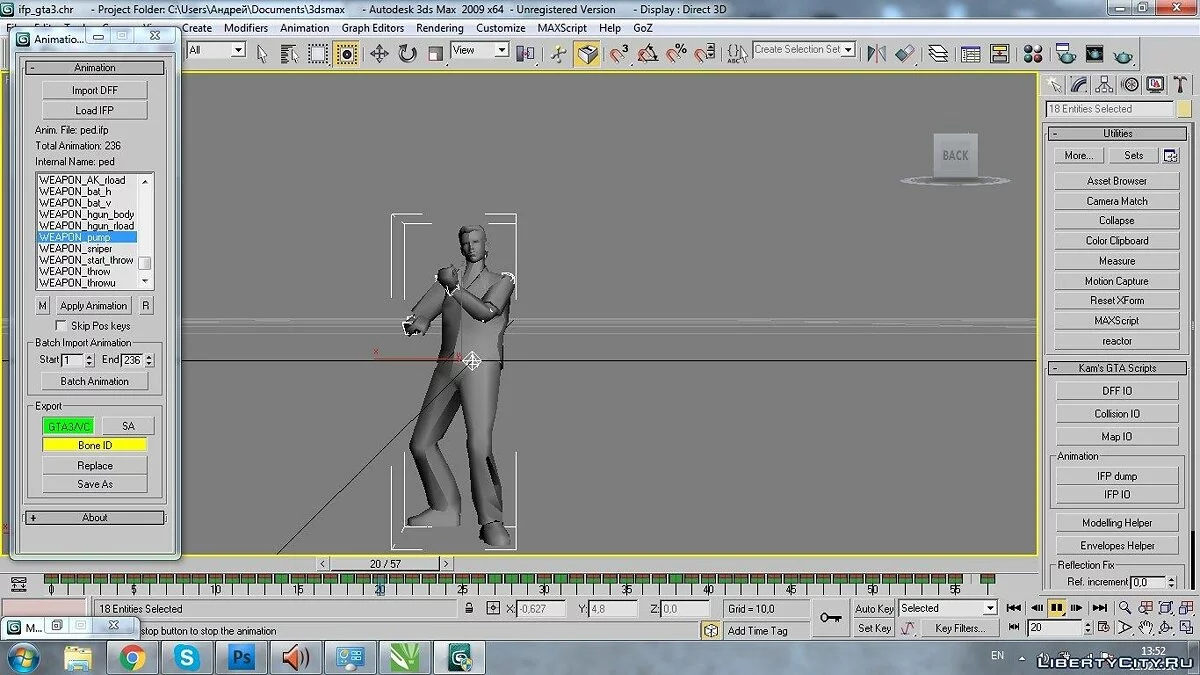1200x675 pixels.
Task: Toggle Auto Key animation mode
Action: coord(874,608)
